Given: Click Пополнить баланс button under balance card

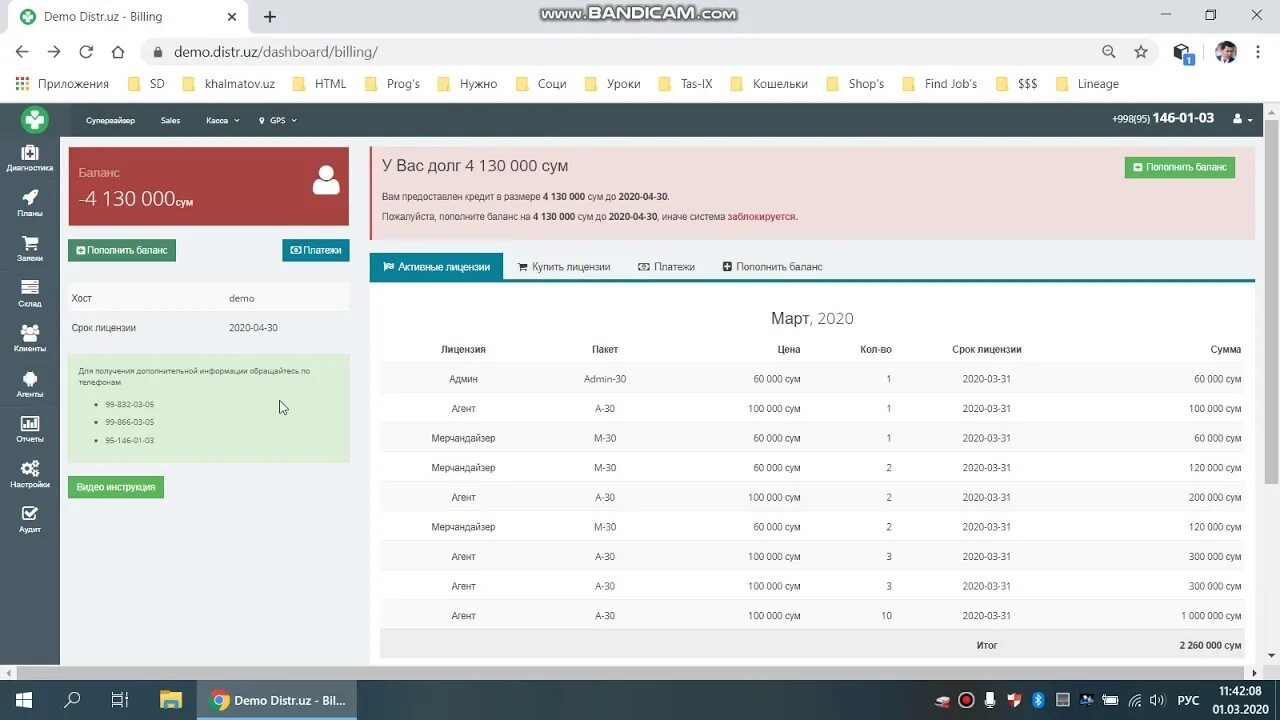Looking at the screenshot, I should point(122,250).
